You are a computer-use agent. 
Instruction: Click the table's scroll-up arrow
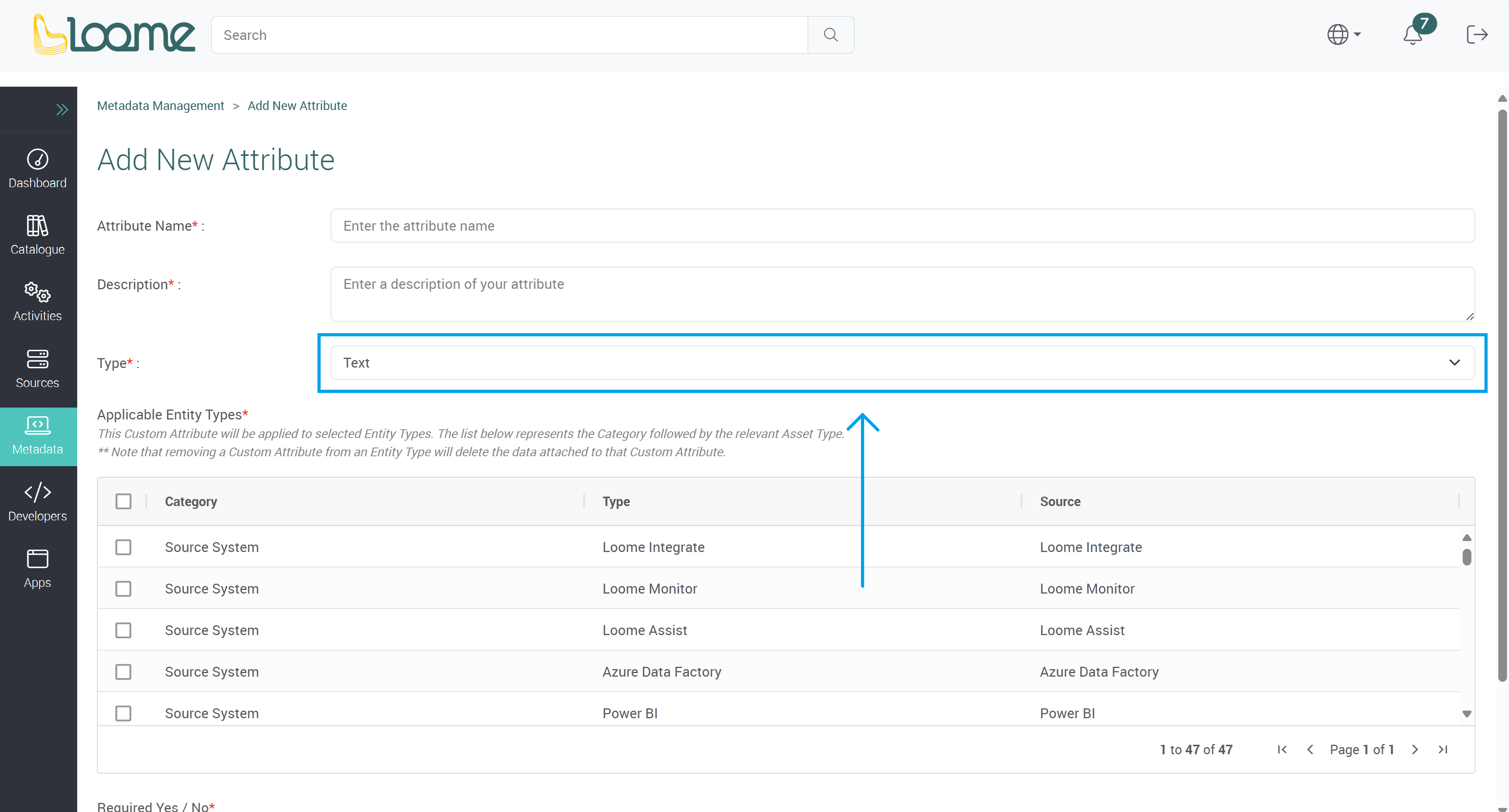coord(1466,537)
